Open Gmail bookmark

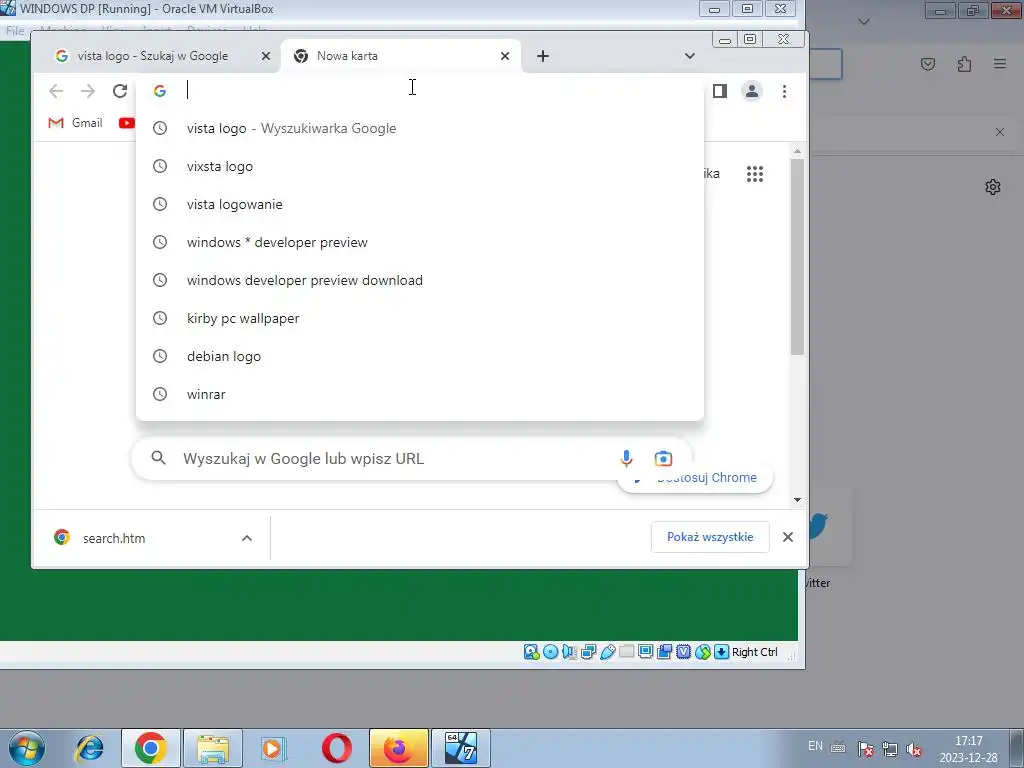tap(76, 123)
